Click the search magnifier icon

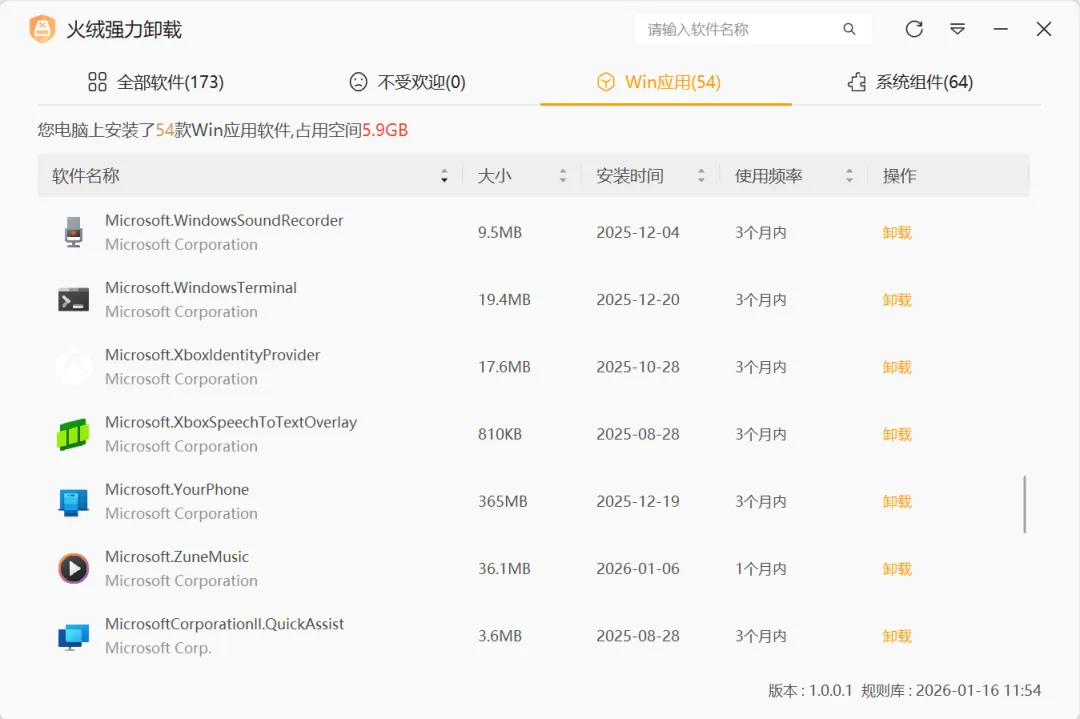pos(849,29)
